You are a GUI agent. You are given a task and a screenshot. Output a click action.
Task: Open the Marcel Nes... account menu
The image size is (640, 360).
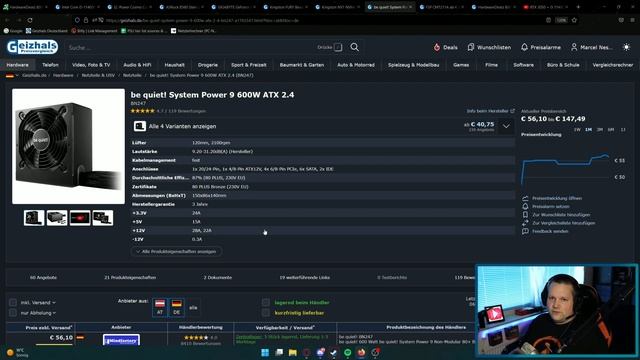coord(591,47)
